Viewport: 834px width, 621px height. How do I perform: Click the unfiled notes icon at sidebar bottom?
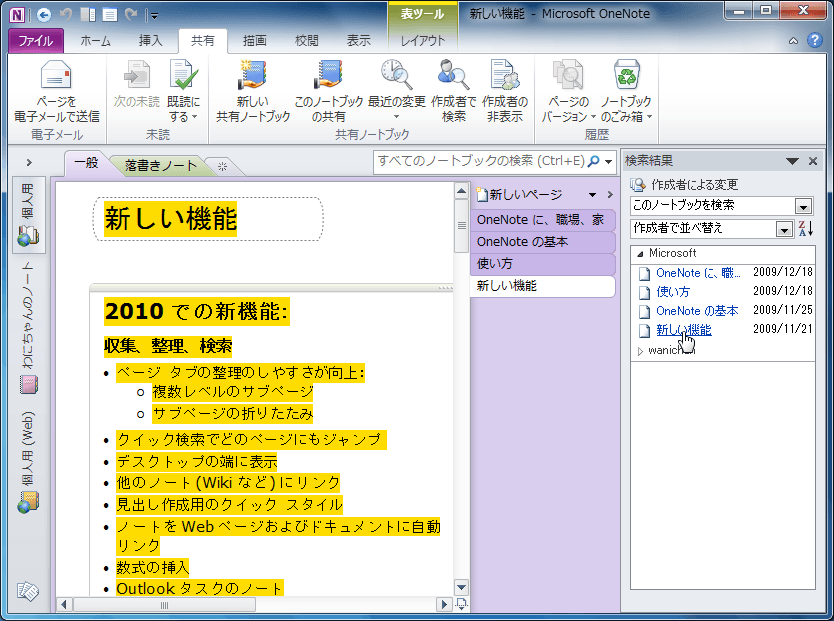27,591
